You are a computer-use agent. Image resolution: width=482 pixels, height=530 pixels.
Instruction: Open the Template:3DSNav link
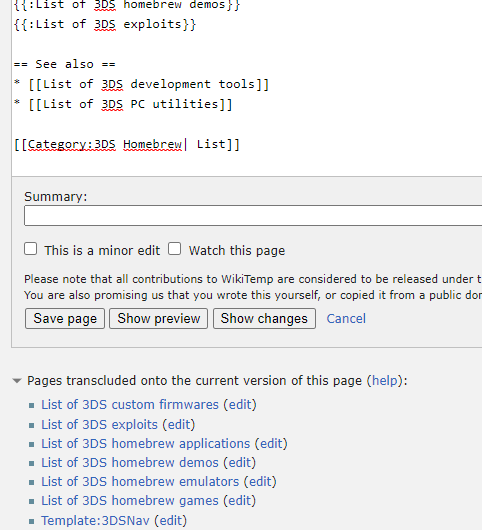(95, 521)
